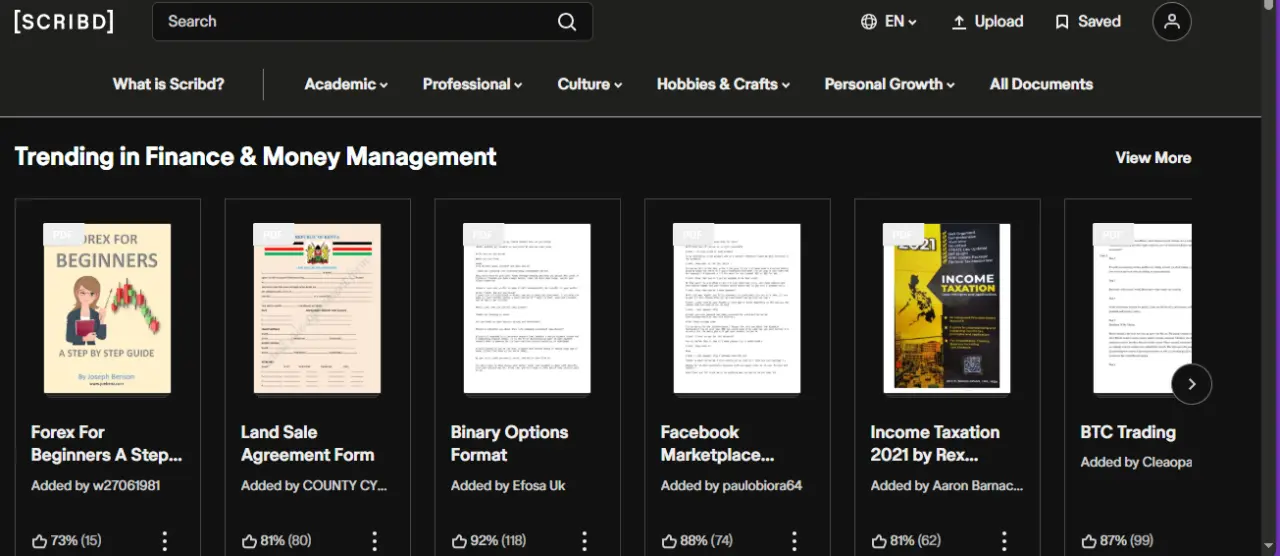The height and width of the screenshot is (556, 1280).
Task: Open Income Taxation 2021 by Rex title
Action: point(935,443)
